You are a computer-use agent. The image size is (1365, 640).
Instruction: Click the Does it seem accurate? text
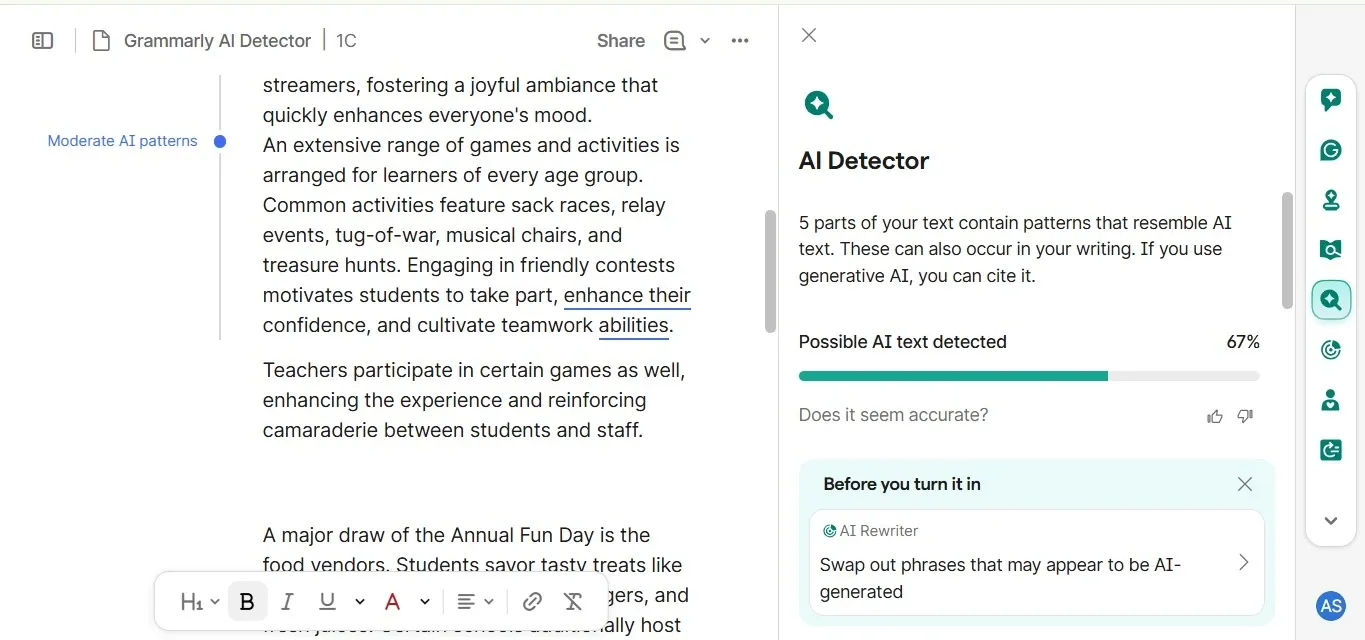coord(893,415)
